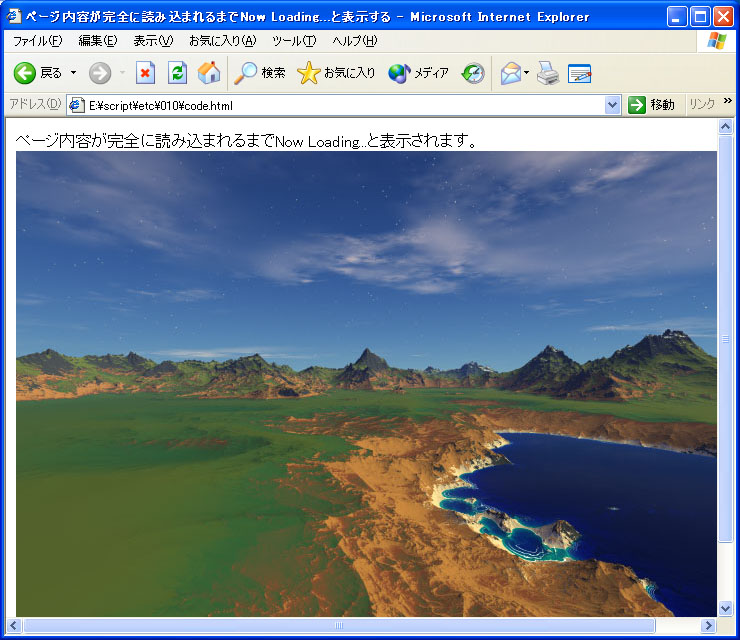Open the メディア media pane

pos(418,73)
